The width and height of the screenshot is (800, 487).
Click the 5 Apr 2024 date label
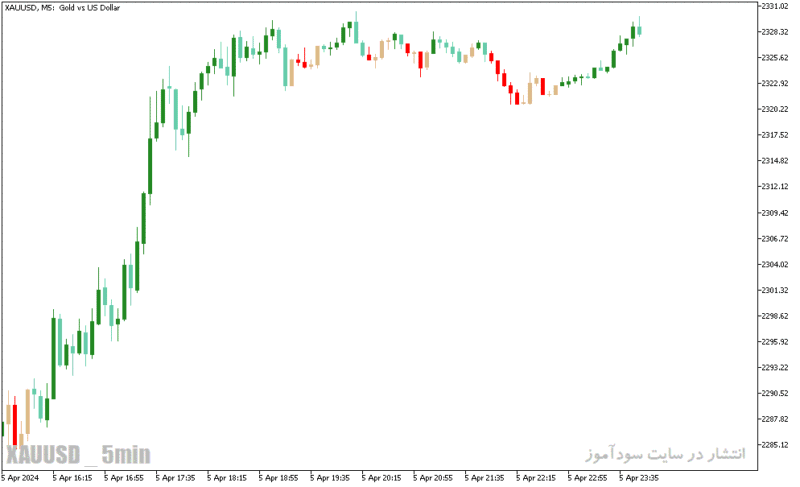pyautogui.click(x=20, y=478)
